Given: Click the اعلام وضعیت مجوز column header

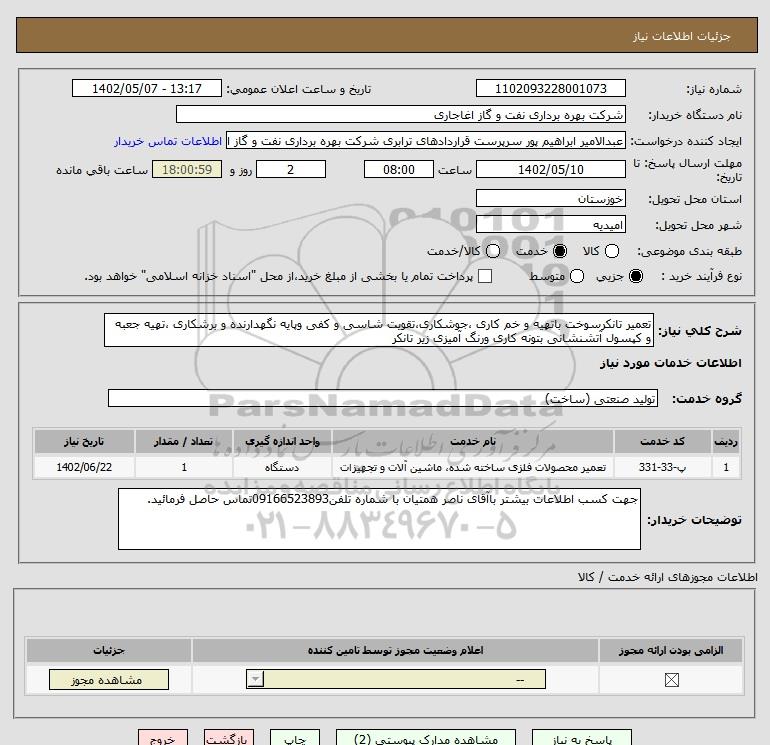Looking at the screenshot, I should (395, 650).
